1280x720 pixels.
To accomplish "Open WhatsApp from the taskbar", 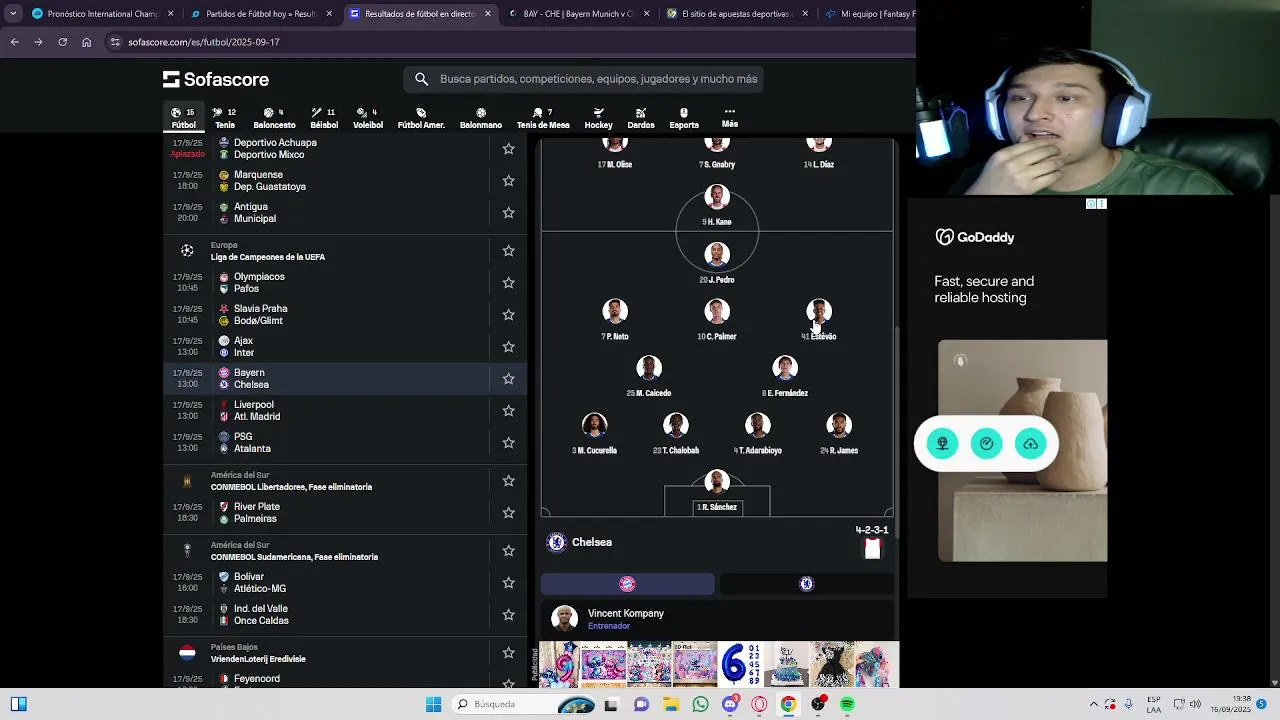I will tap(700, 704).
